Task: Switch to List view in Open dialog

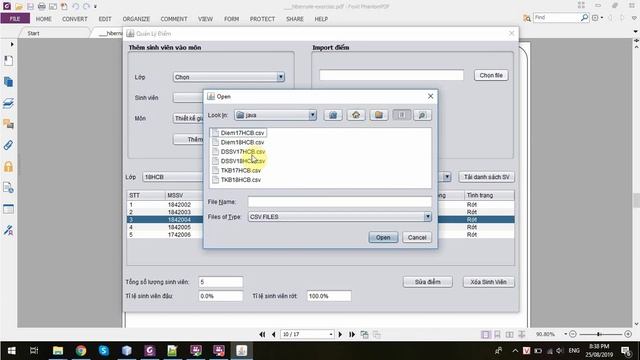Action: click(x=402, y=115)
